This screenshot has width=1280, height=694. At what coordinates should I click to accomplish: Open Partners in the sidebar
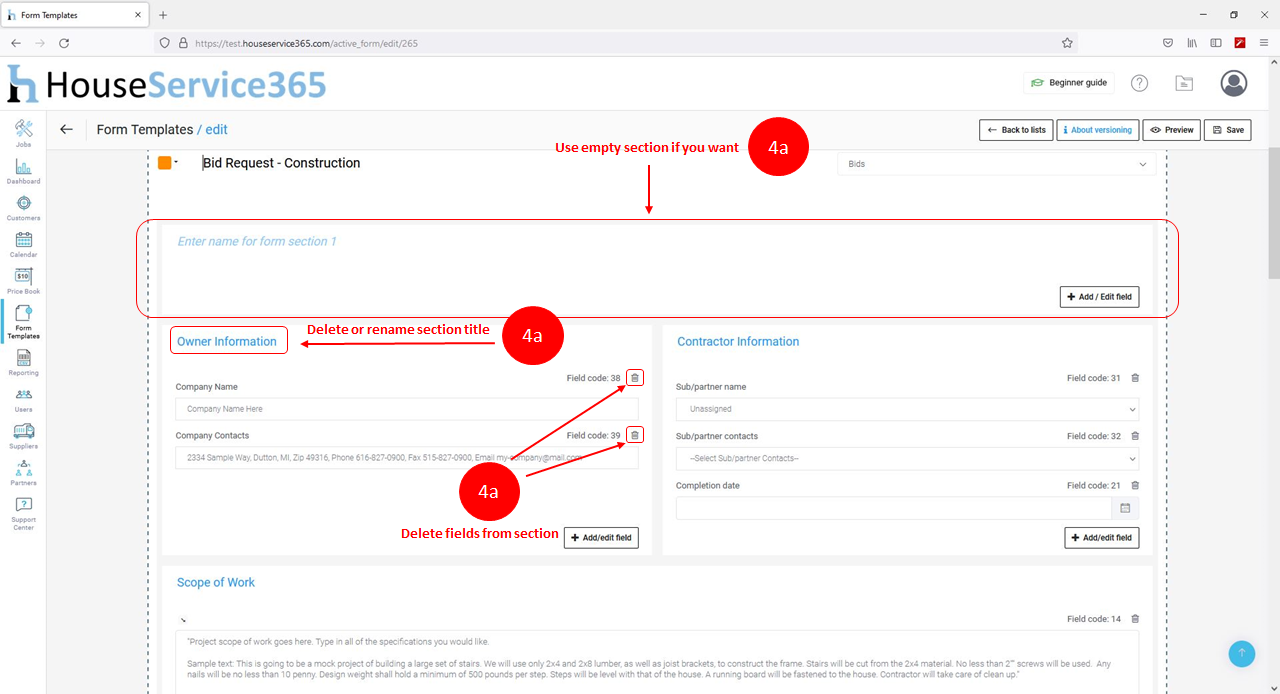[x=23, y=473]
